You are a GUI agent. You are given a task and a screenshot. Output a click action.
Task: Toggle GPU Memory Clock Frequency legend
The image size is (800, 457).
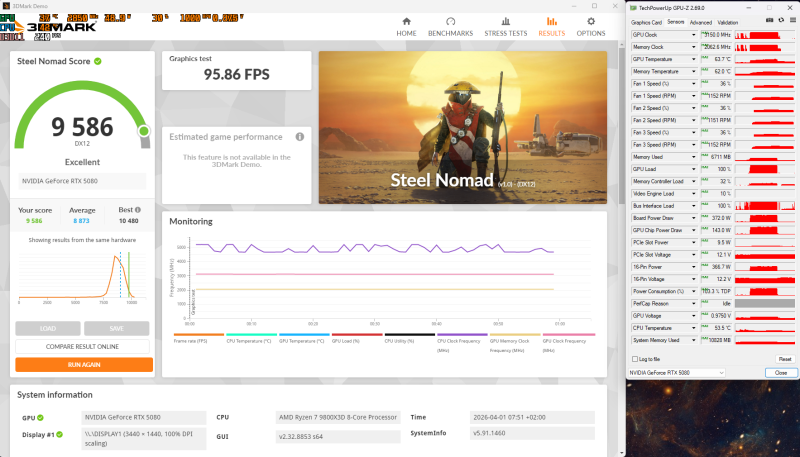(x=515, y=343)
